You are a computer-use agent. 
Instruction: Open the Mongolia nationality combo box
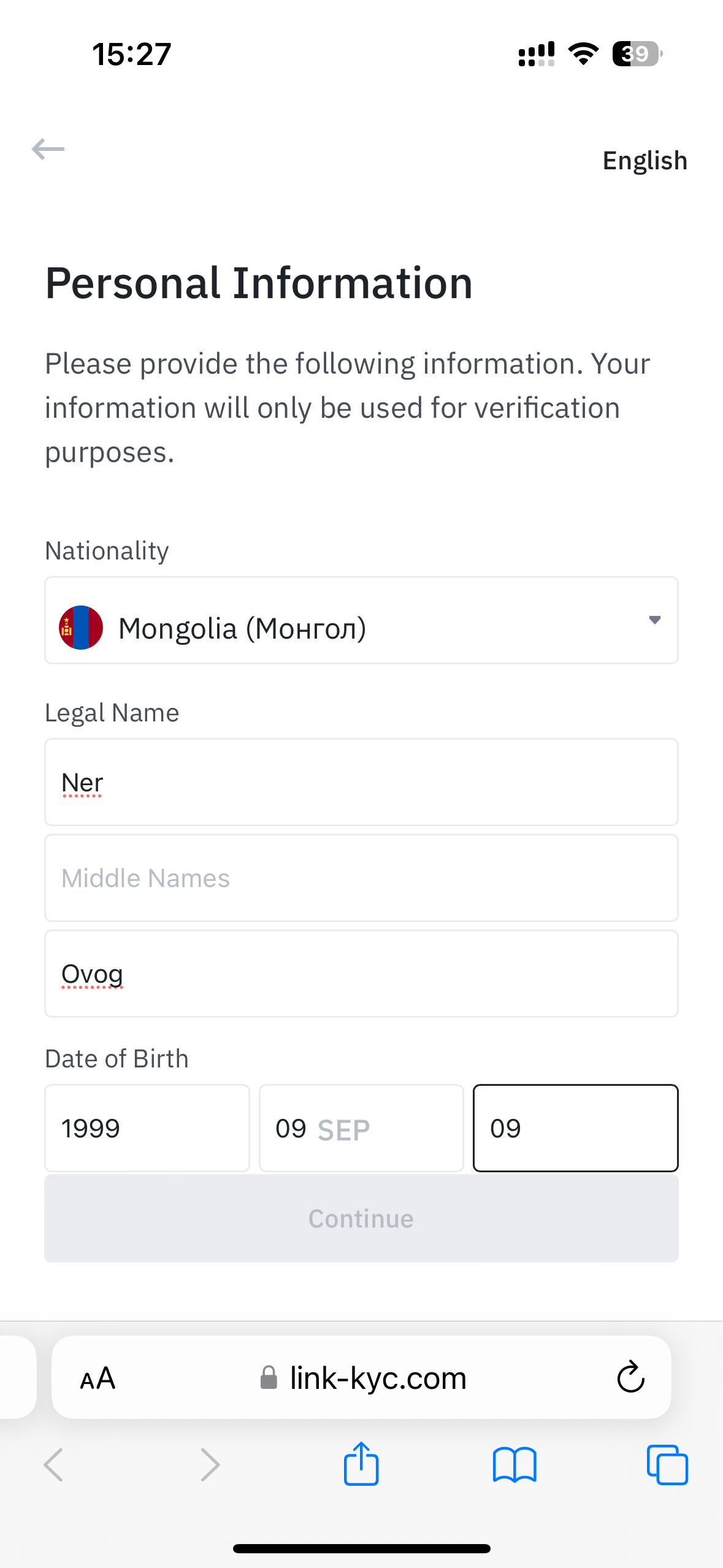pyautogui.click(x=361, y=620)
